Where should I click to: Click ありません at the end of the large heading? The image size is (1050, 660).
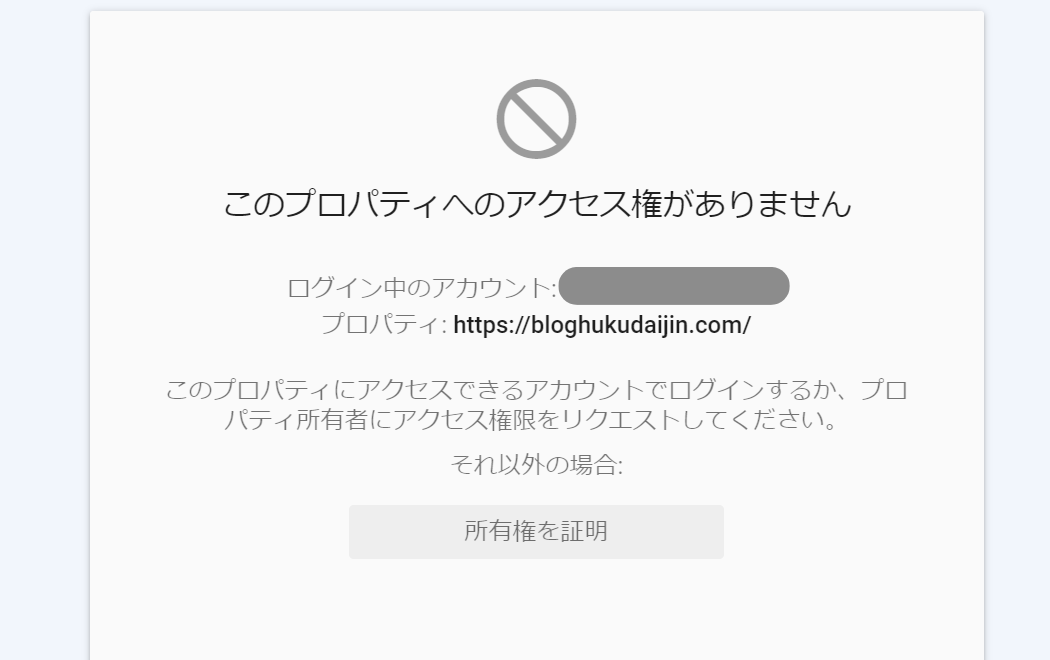772,203
